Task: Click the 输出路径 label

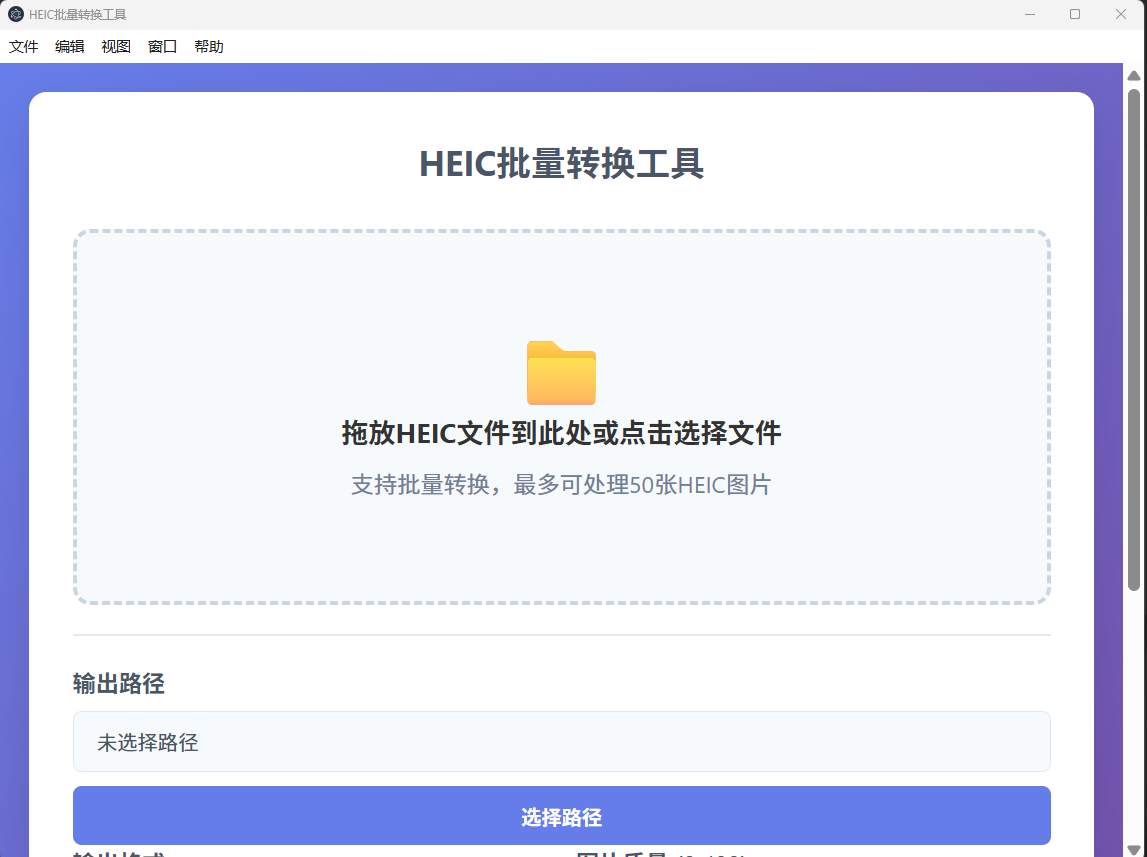Action: click(x=119, y=684)
